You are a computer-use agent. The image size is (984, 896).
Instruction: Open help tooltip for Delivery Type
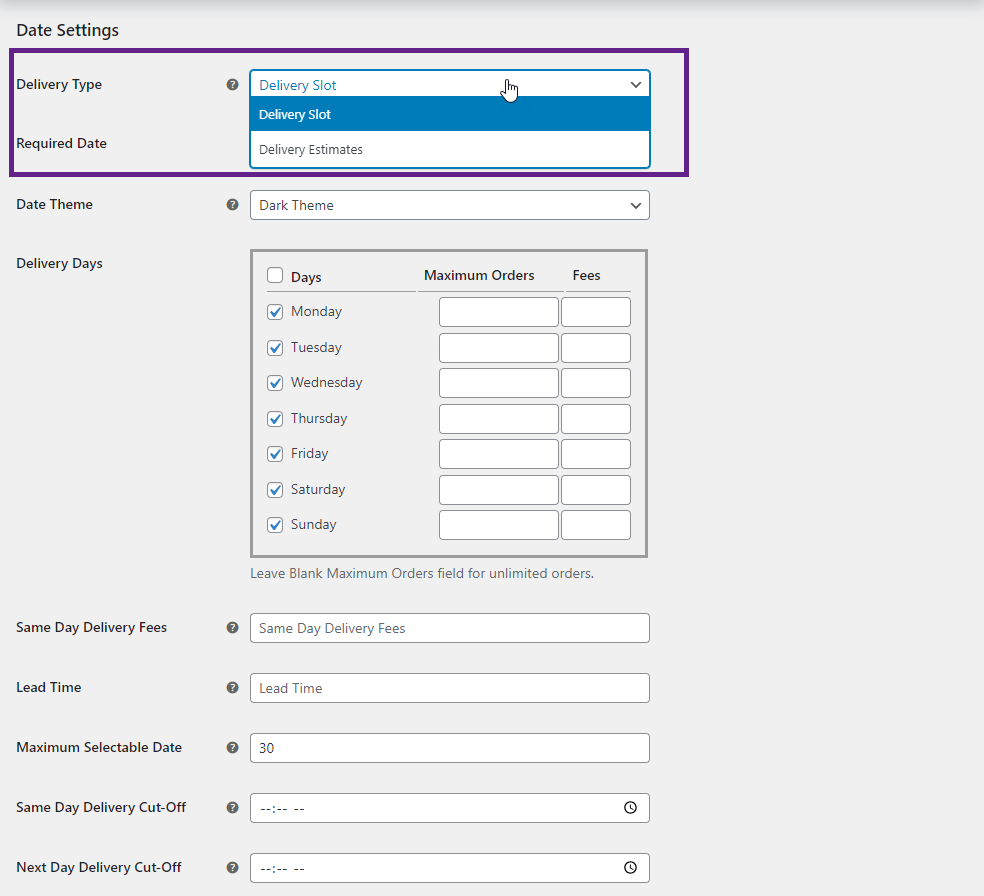[x=232, y=85]
